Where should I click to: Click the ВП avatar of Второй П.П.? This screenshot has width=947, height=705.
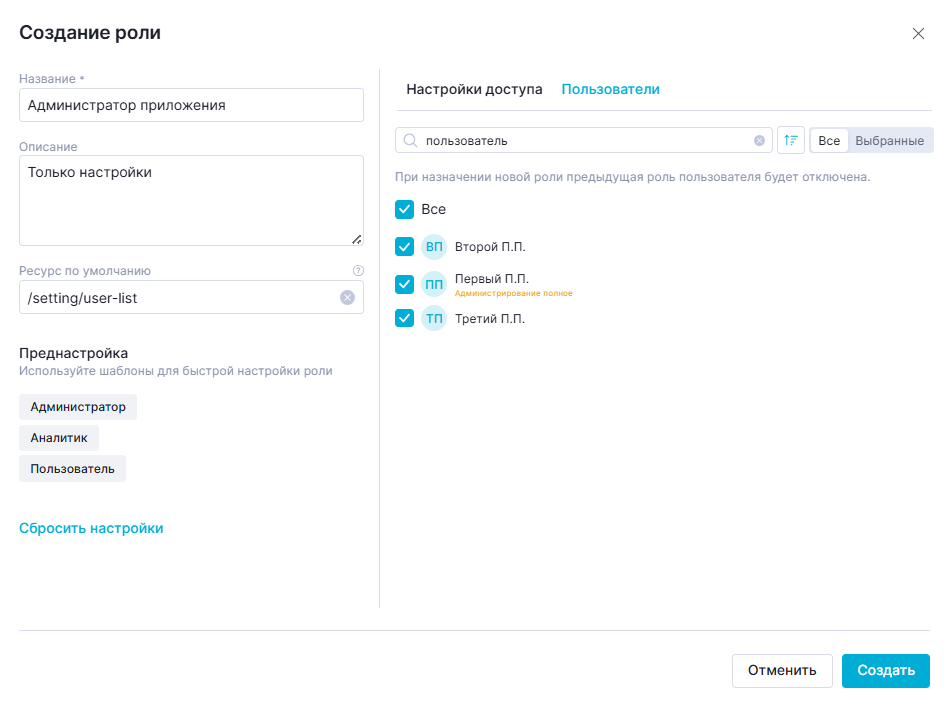[434, 247]
